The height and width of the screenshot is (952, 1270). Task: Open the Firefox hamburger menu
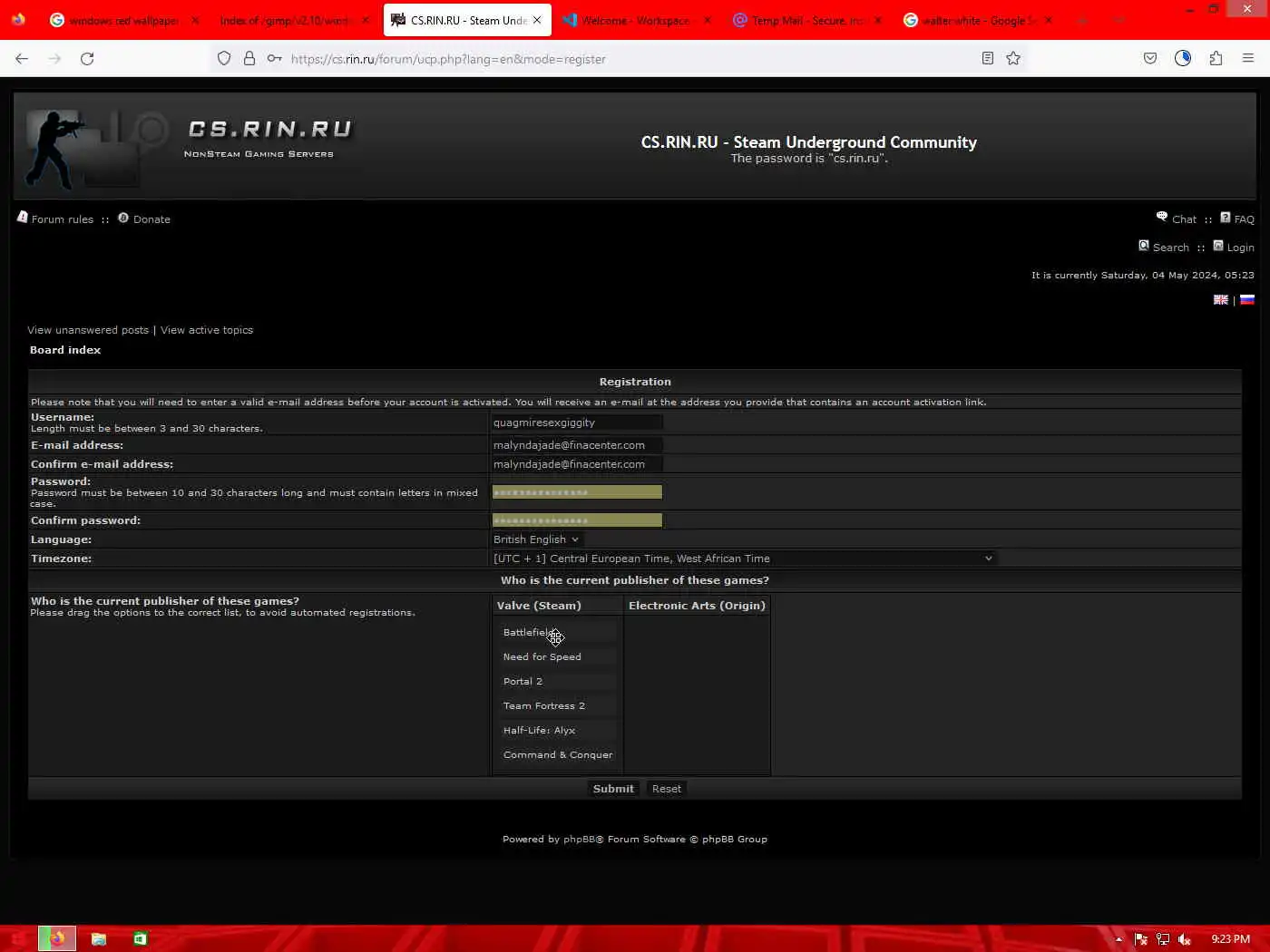click(1248, 59)
